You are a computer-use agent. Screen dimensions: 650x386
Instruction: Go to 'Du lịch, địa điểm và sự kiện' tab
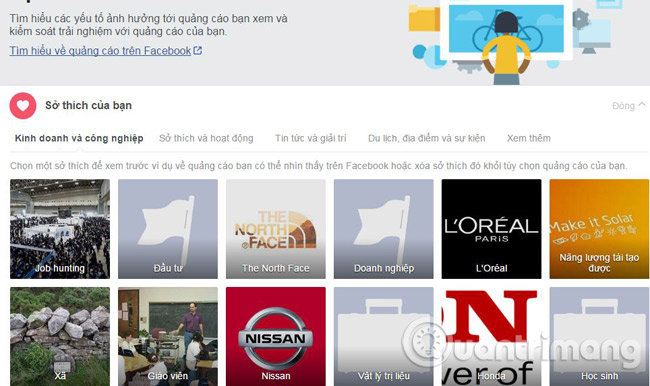427,138
